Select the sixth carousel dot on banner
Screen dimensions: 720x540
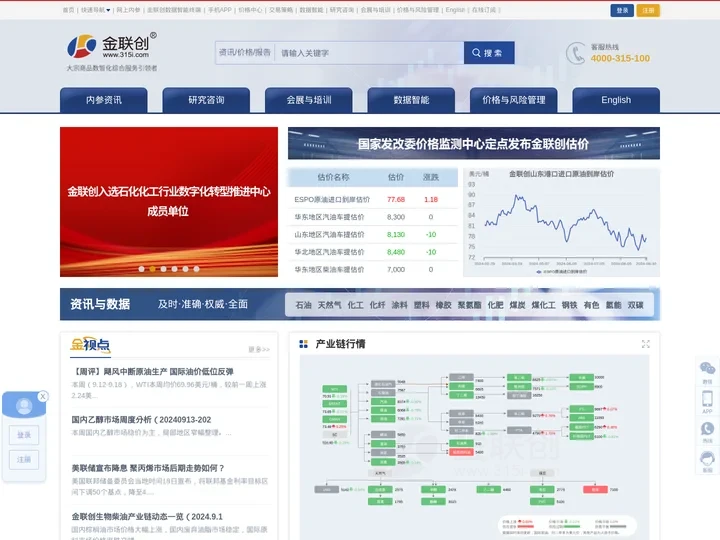pyautogui.click(x=197, y=269)
